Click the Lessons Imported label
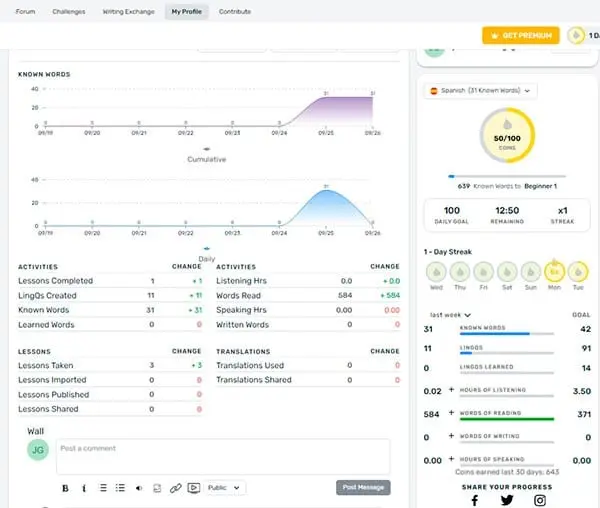The image size is (600, 508). [x=52, y=380]
